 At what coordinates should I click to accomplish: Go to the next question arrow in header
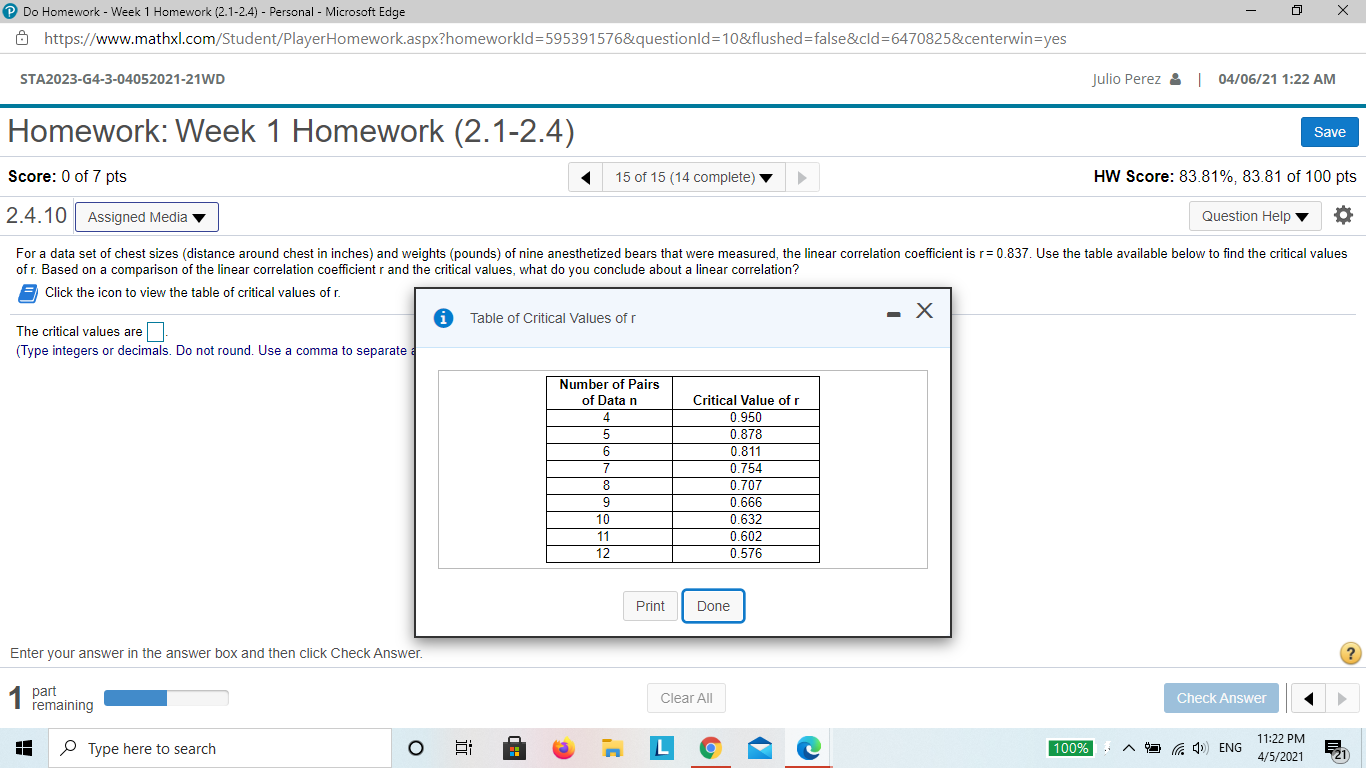(802, 177)
